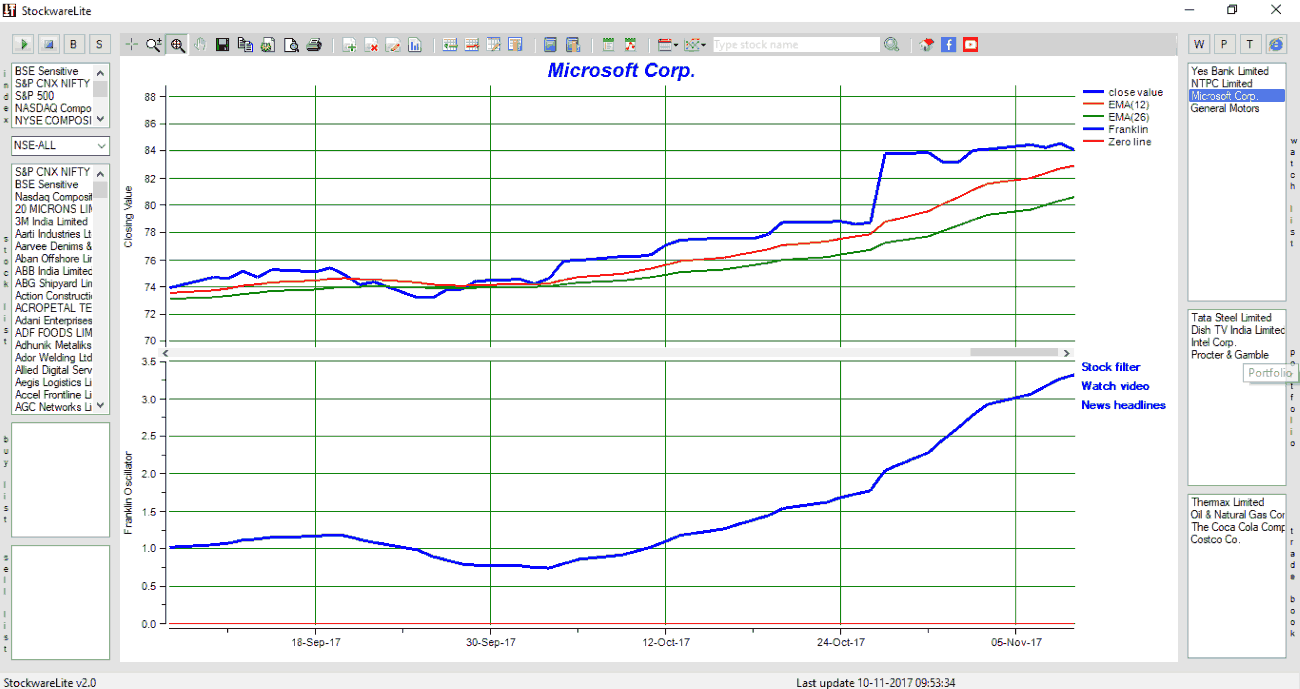The height and width of the screenshot is (689, 1300).
Task: Click the edit stock pencil icon
Action: (393, 44)
